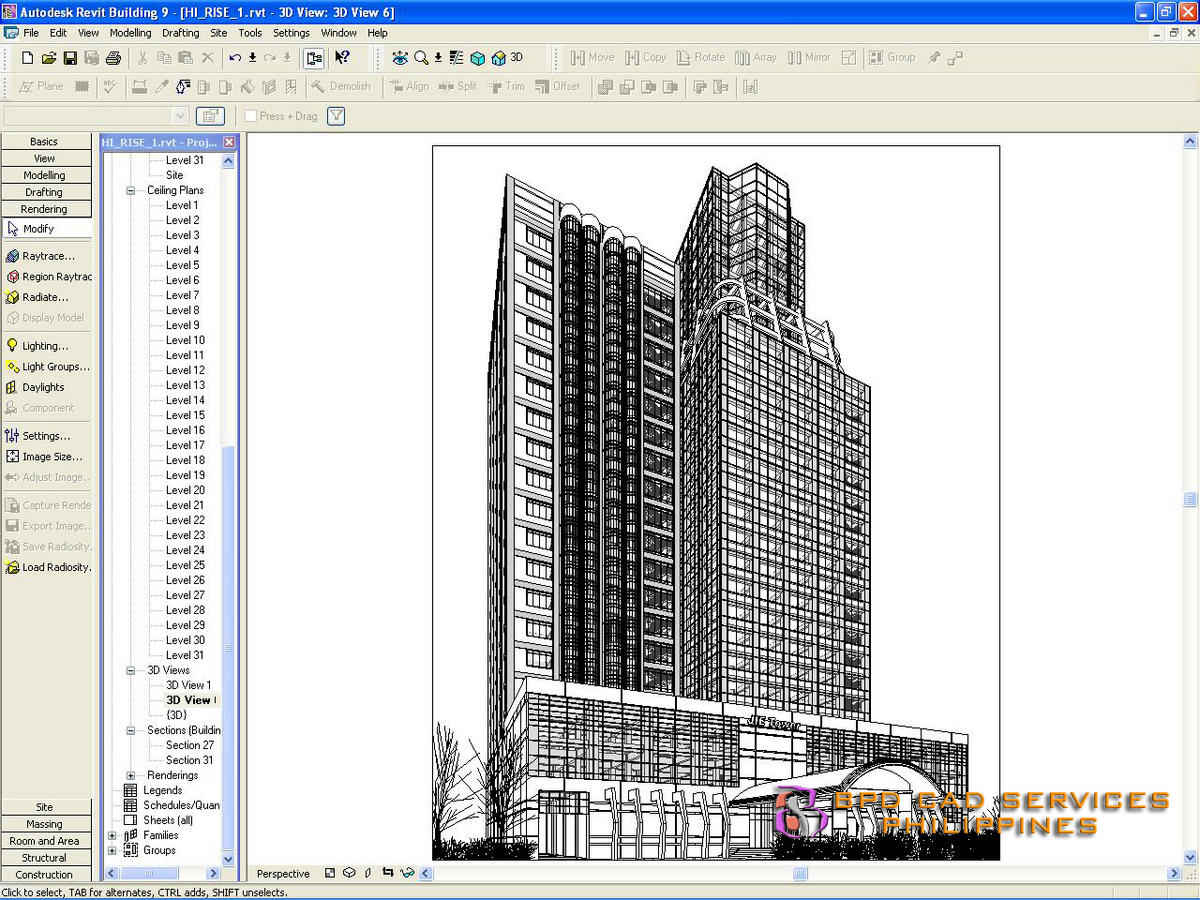Toggle the crop region visibility icon

click(x=388, y=873)
